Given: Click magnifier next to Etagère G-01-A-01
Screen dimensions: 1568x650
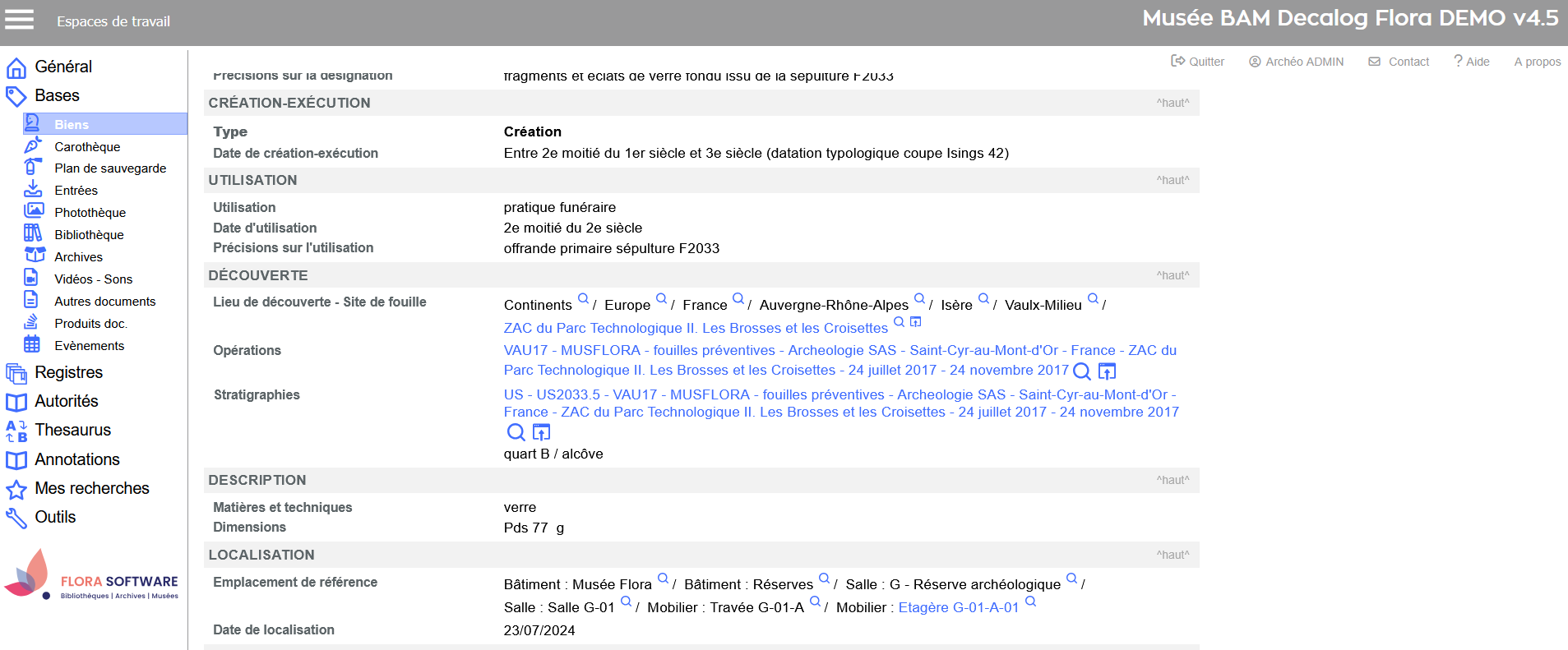Looking at the screenshot, I should pos(1030,602).
